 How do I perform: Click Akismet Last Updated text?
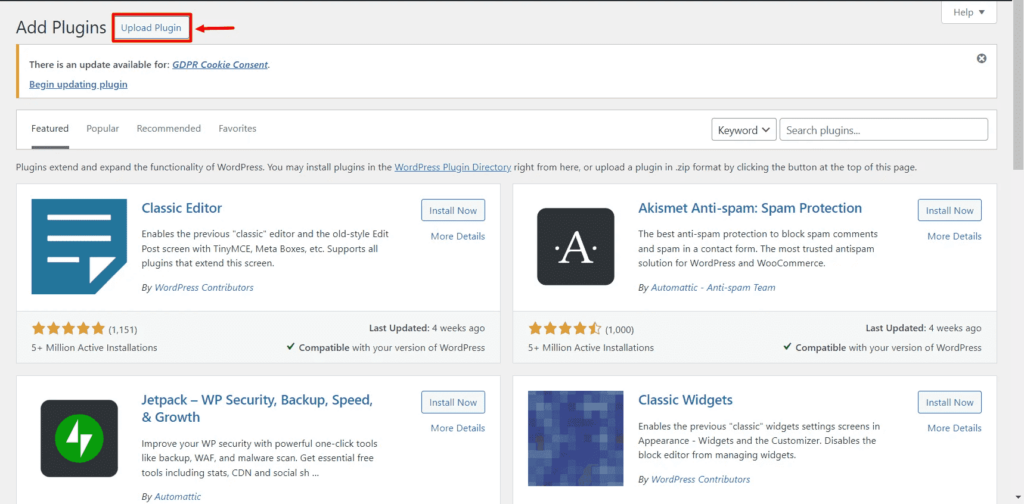pos(923,328)
